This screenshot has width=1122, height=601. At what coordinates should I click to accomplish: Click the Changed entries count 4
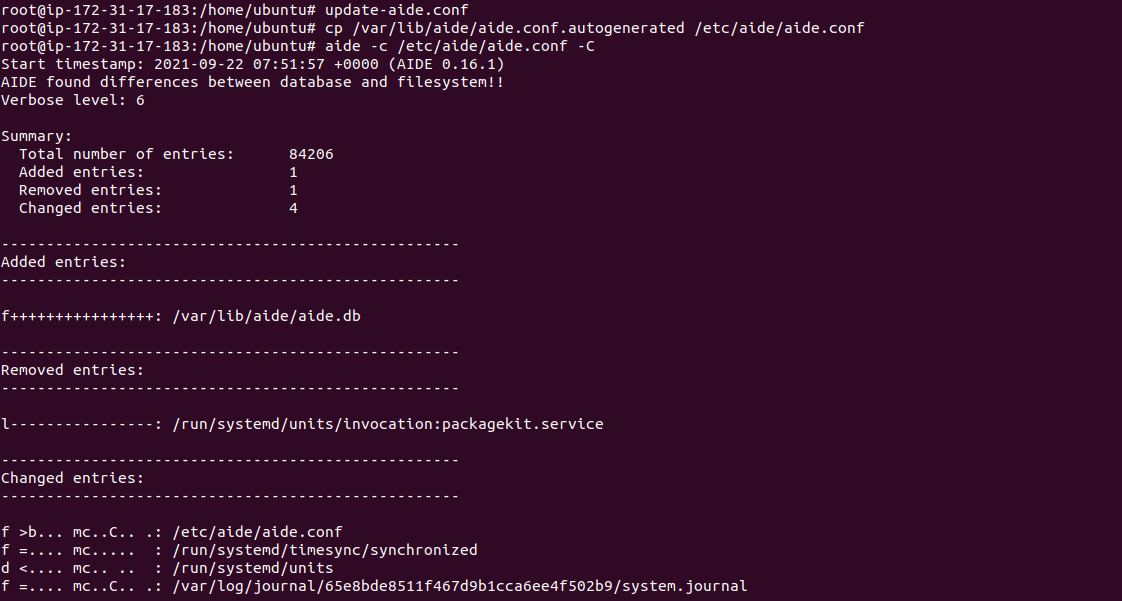coord(293,208)
